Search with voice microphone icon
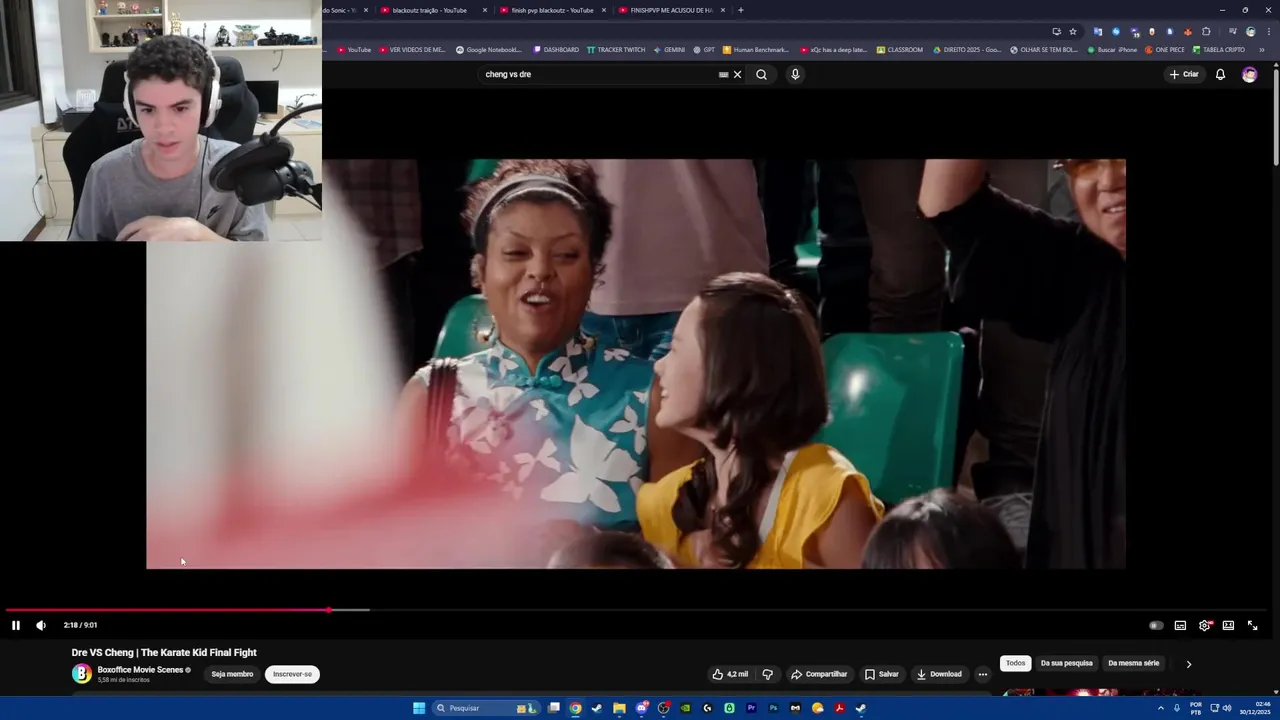The width and height of the screenshot is (1280, 720). (x=795, y=74)
